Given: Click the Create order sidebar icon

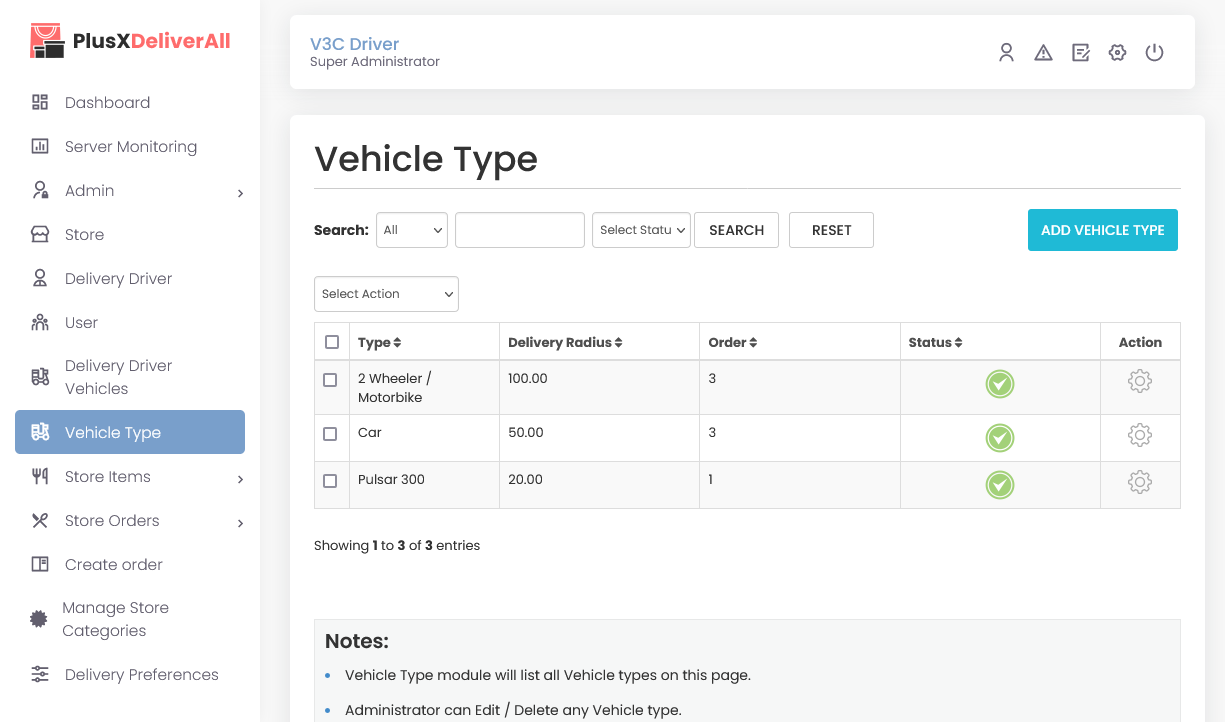Looking at the screenshot, I should click(x=40, y=564).
